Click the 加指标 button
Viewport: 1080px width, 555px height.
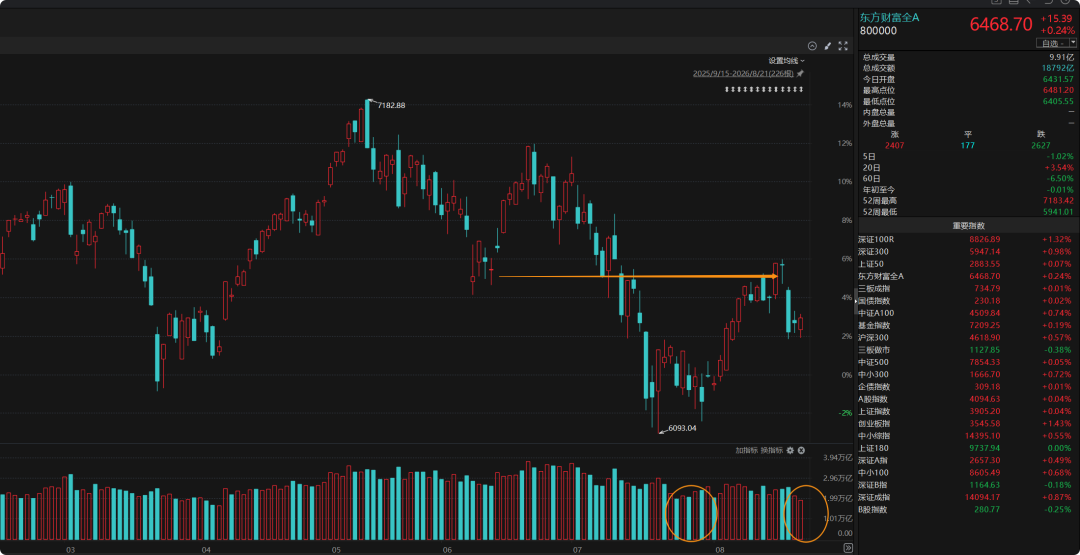click(x=746, y=450)
